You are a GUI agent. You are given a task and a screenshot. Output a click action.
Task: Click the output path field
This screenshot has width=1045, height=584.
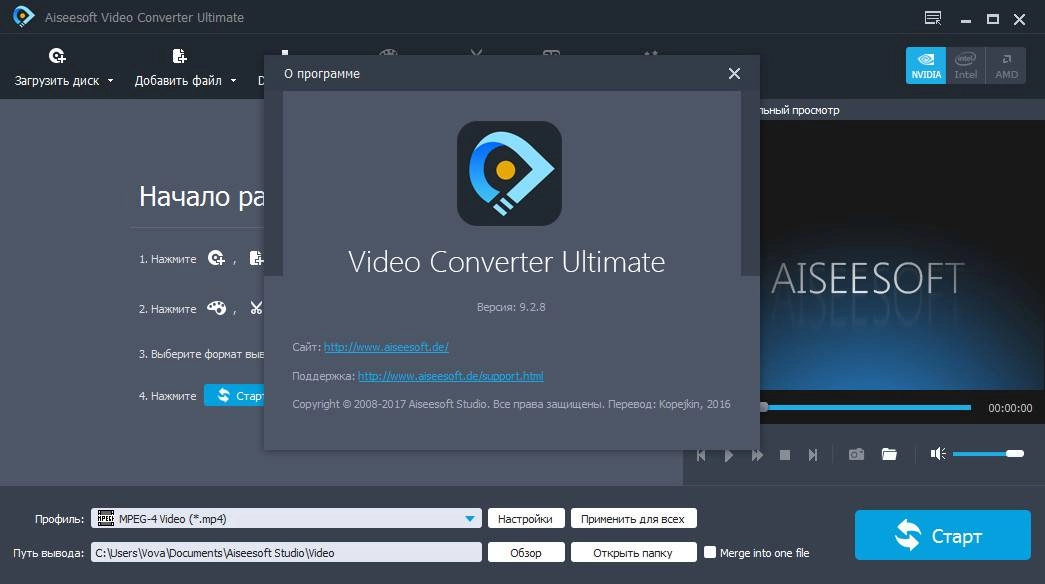click(x=286, y=553)
